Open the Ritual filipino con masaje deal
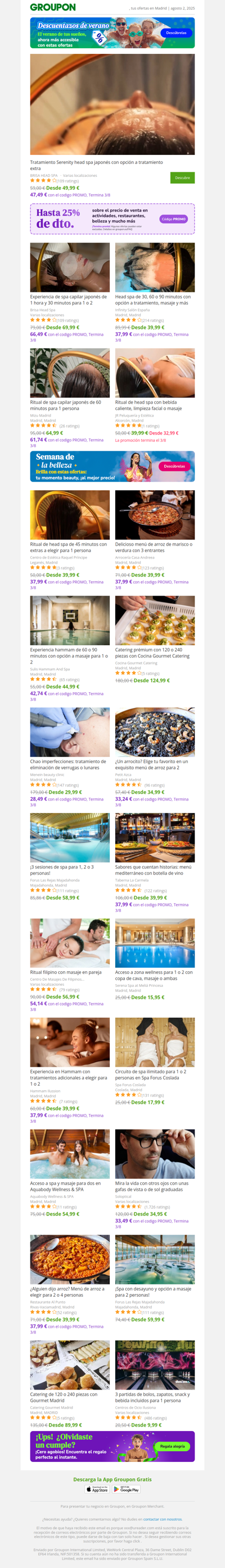This screenshot has width=225, height=1568. (x=66, y=973)
